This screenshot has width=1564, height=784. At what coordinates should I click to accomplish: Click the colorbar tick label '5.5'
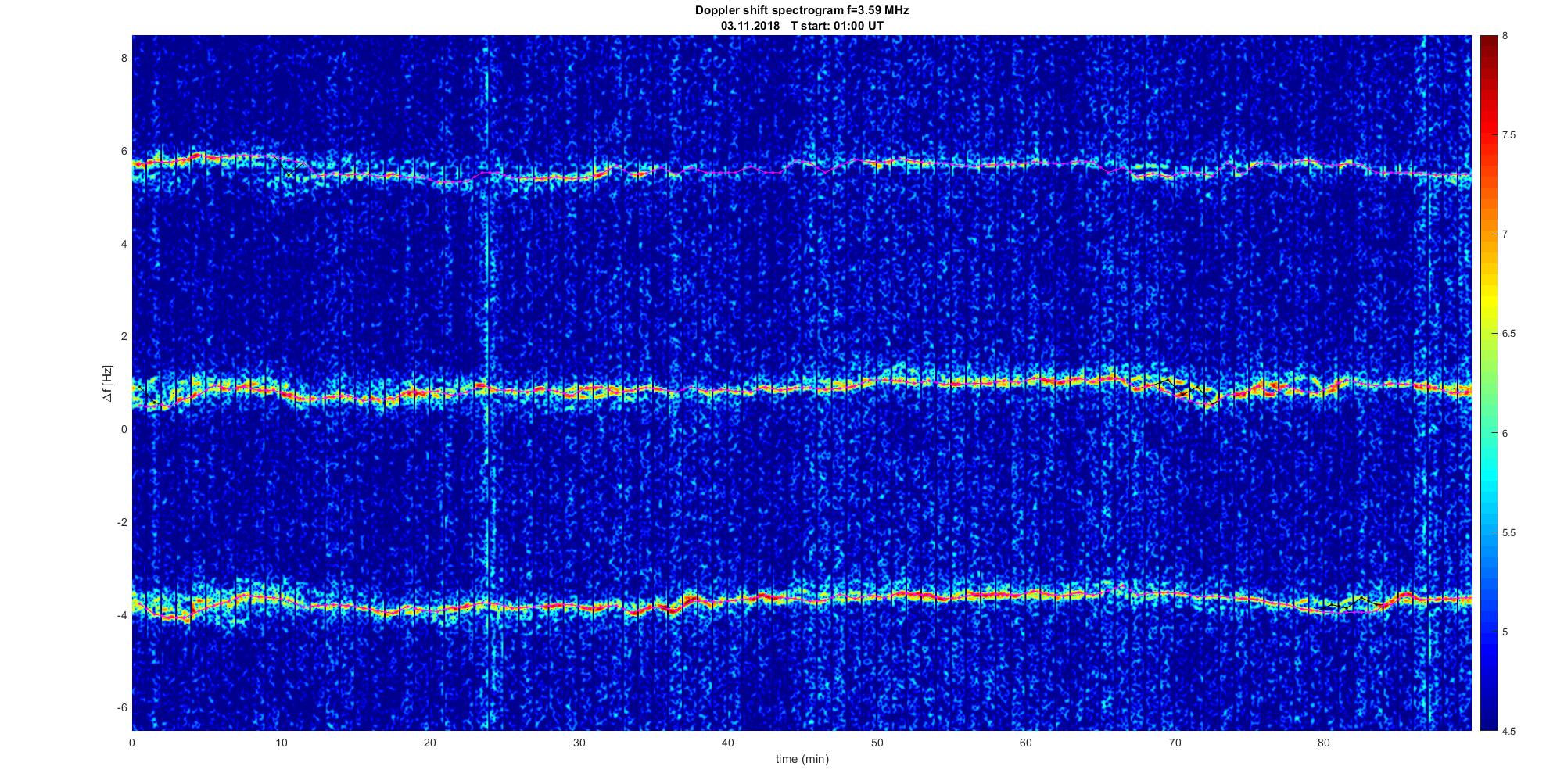[1509, 533]
